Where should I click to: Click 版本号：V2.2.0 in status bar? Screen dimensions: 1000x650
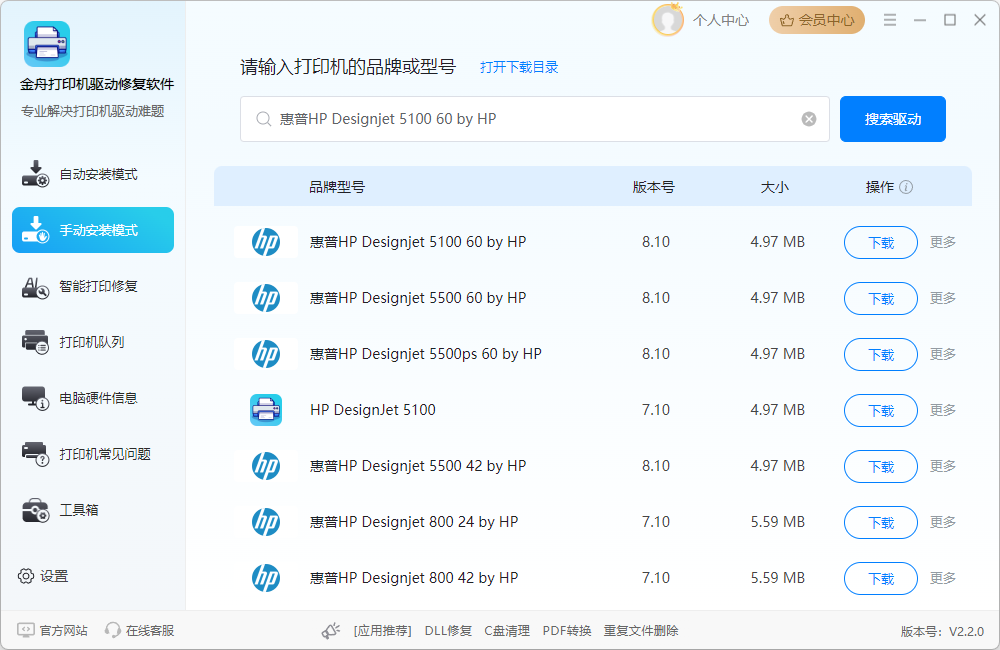pyautogui.click(x=942, y=632)
